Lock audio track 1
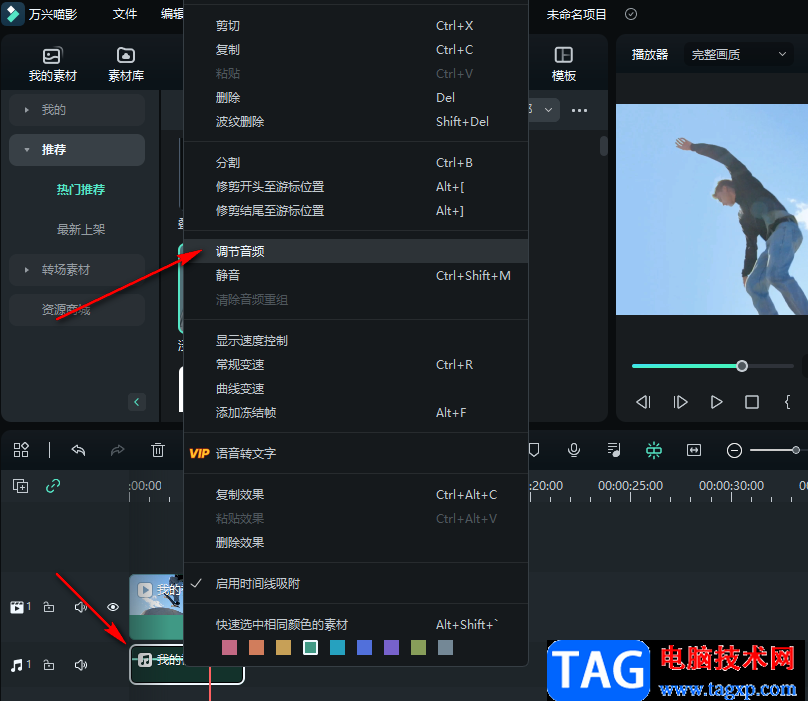 49,665
